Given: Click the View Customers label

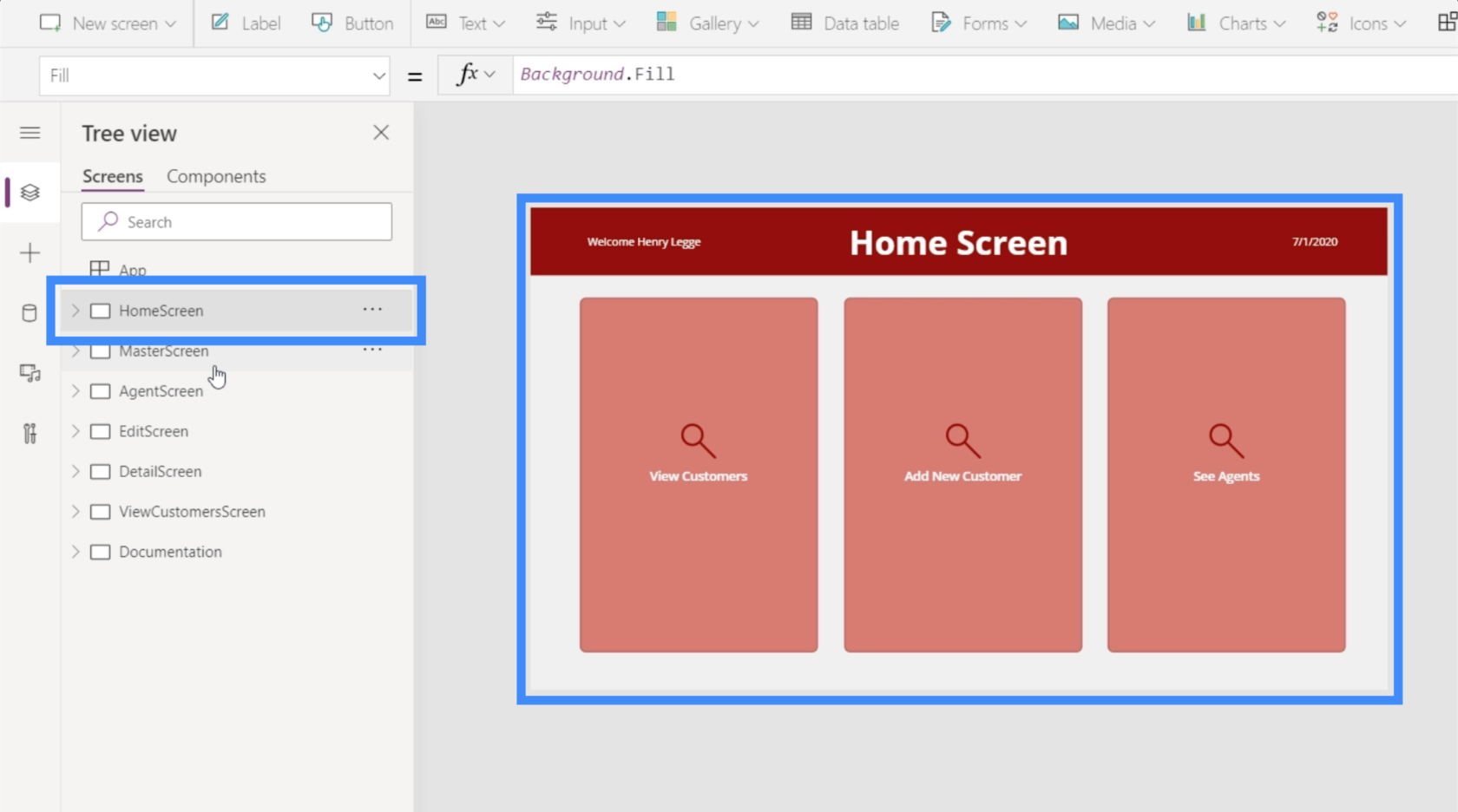Looking at the screenshot, I should [699, 476].
